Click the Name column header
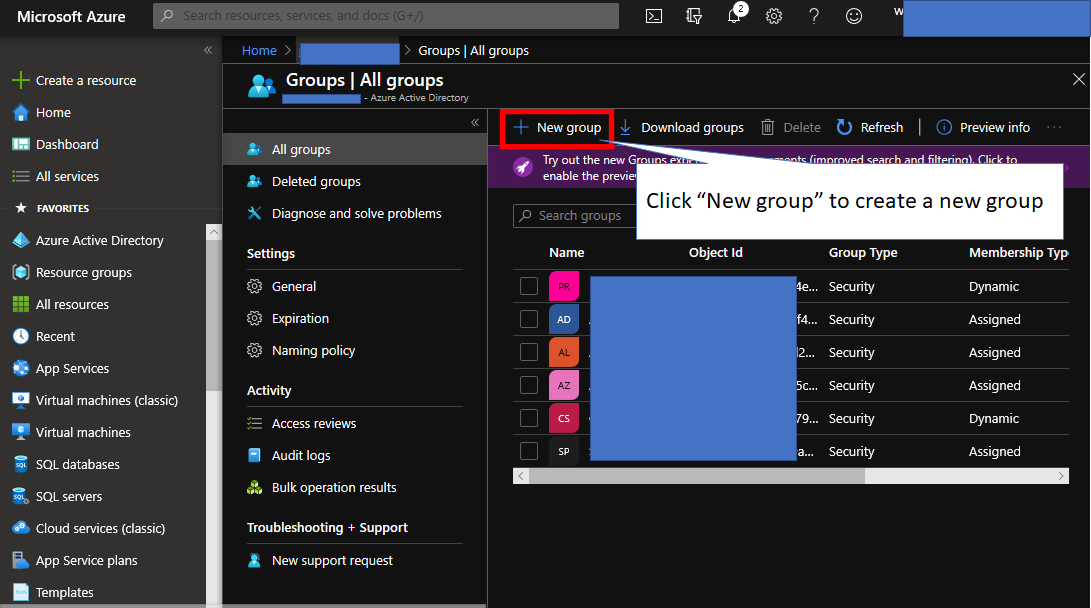Viewport: 1091px width, 608px height. pos(566,253)
